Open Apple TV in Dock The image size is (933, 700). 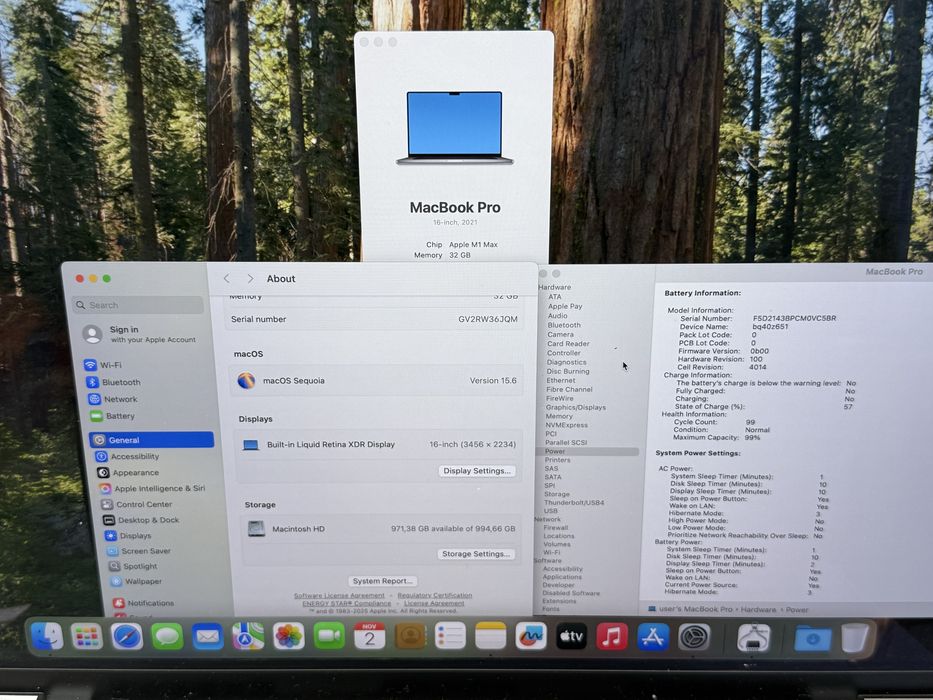[x=571, y=637]
